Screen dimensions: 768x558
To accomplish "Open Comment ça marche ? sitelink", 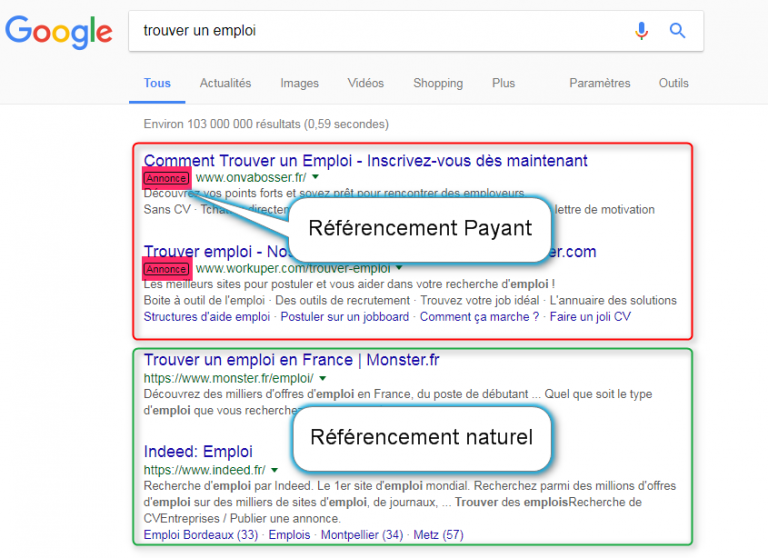I will [x=479, y=316].
